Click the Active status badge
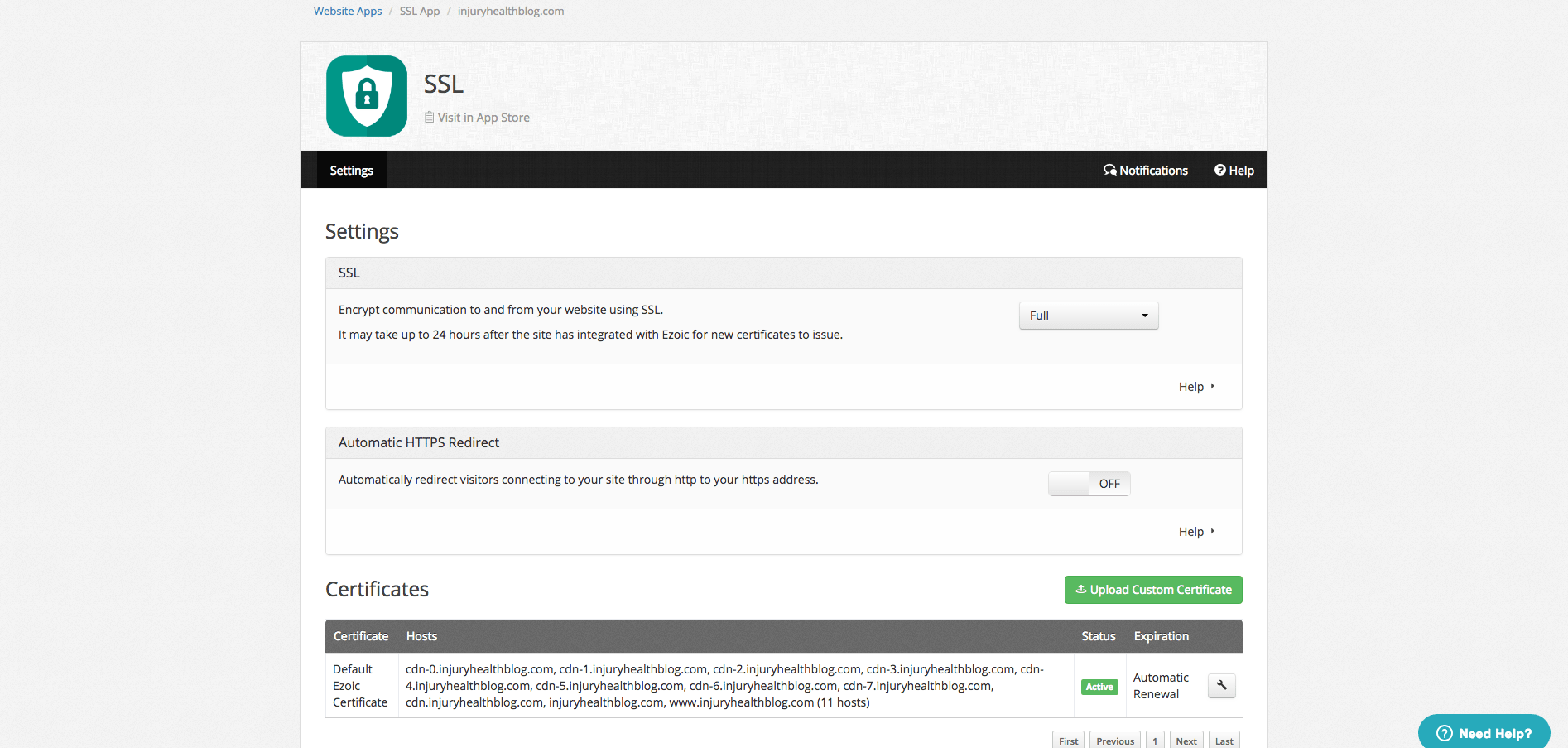Screen dimensions: 1568x748 1099,687
